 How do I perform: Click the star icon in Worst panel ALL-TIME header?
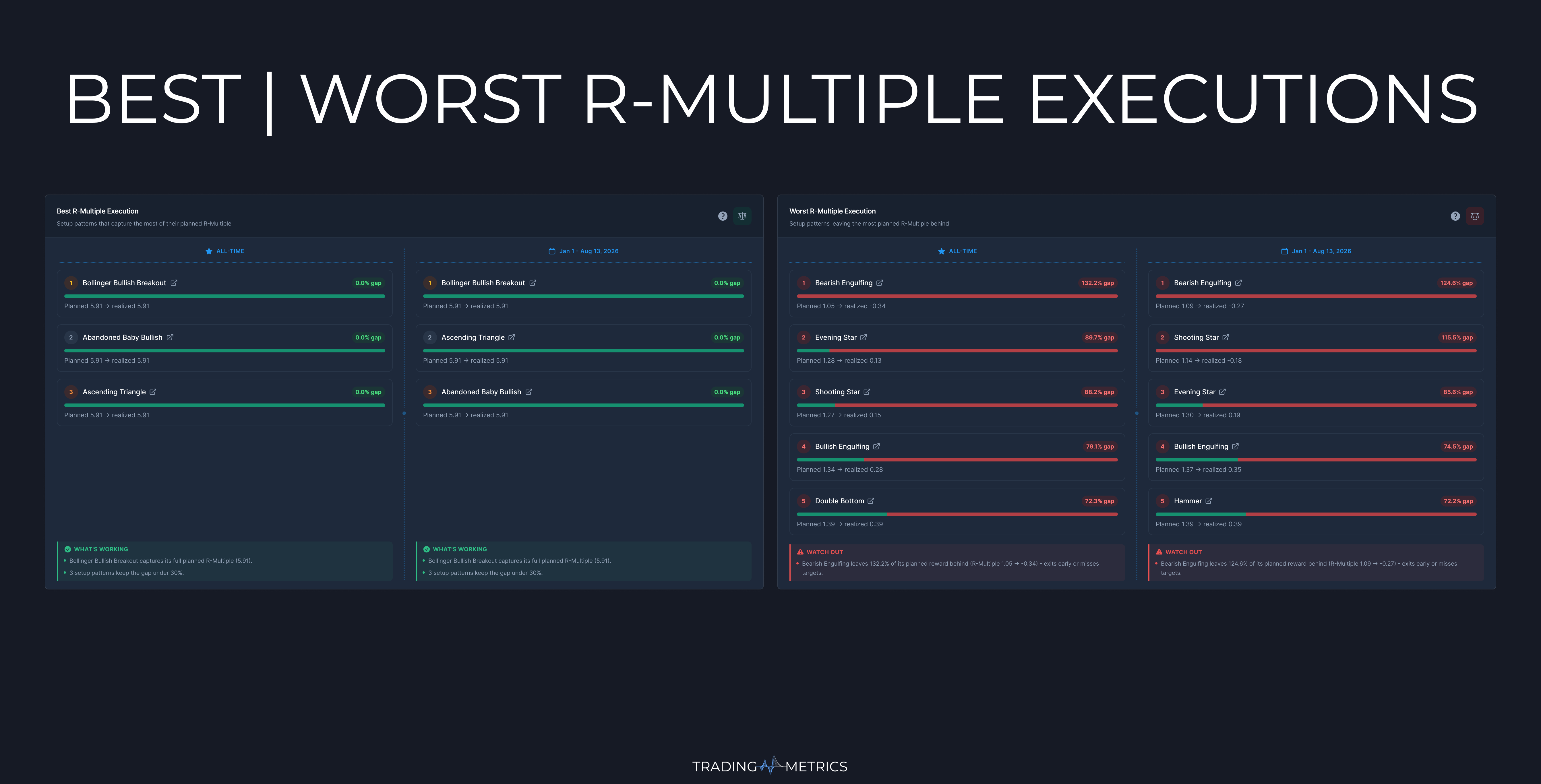click(942, 251)
